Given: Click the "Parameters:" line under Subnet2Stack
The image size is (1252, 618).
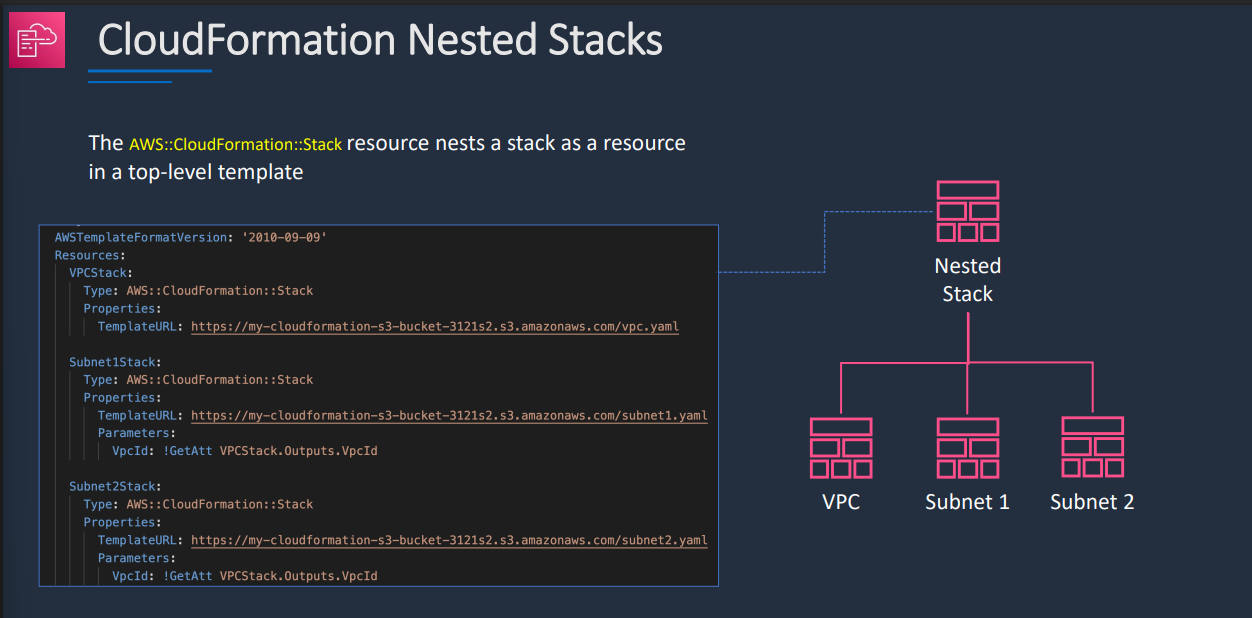Looking at the screenshot, I should (x=137, y=558).
